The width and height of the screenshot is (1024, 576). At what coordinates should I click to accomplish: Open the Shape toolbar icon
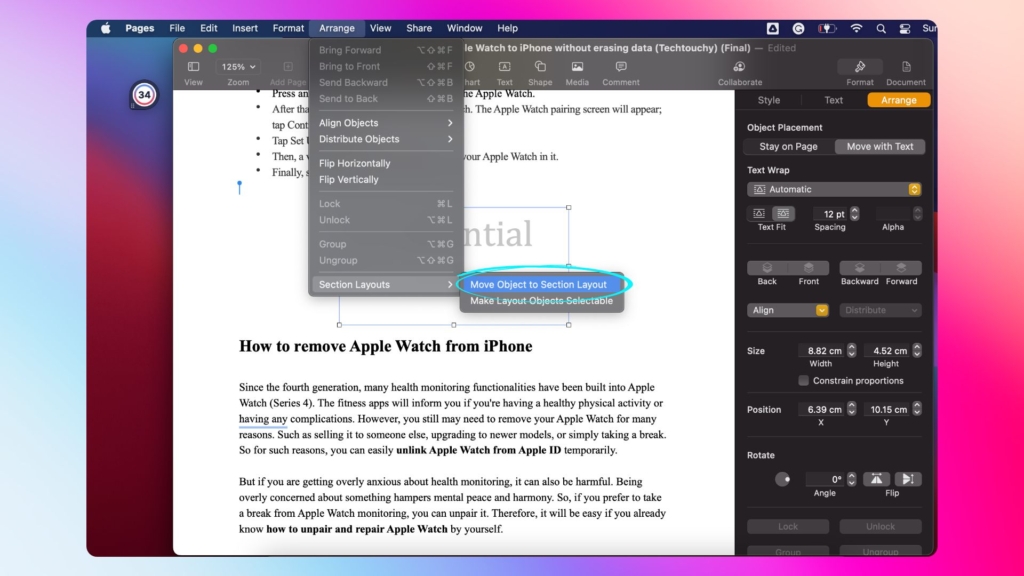(540, 67)
